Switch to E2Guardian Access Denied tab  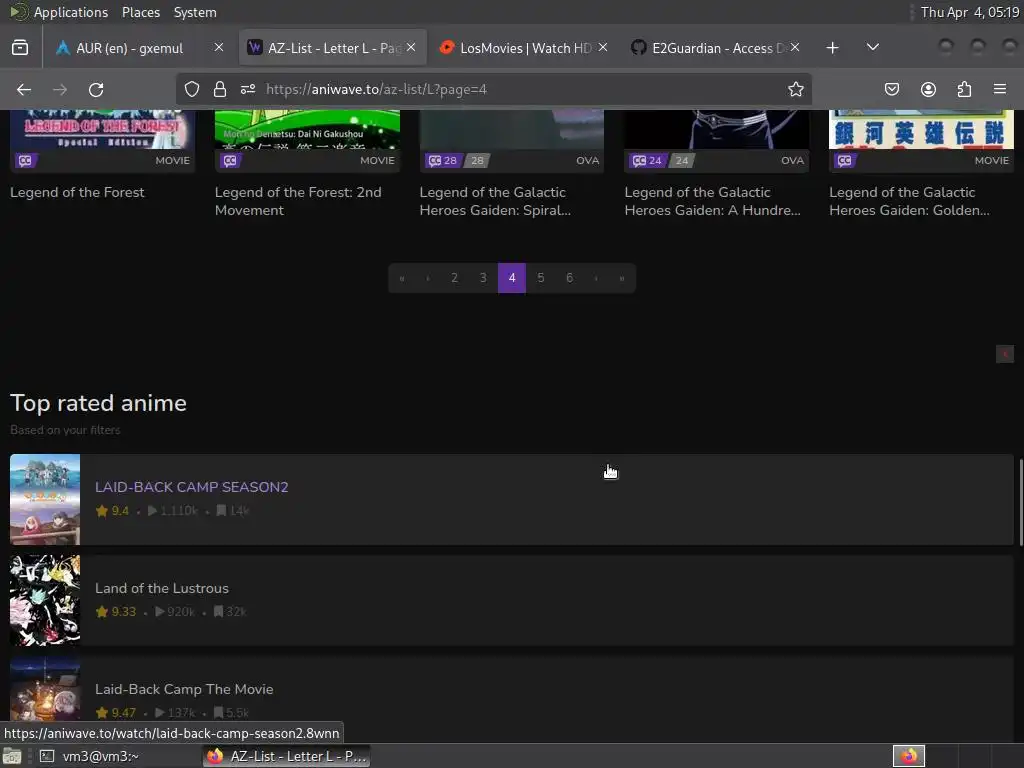709,48
